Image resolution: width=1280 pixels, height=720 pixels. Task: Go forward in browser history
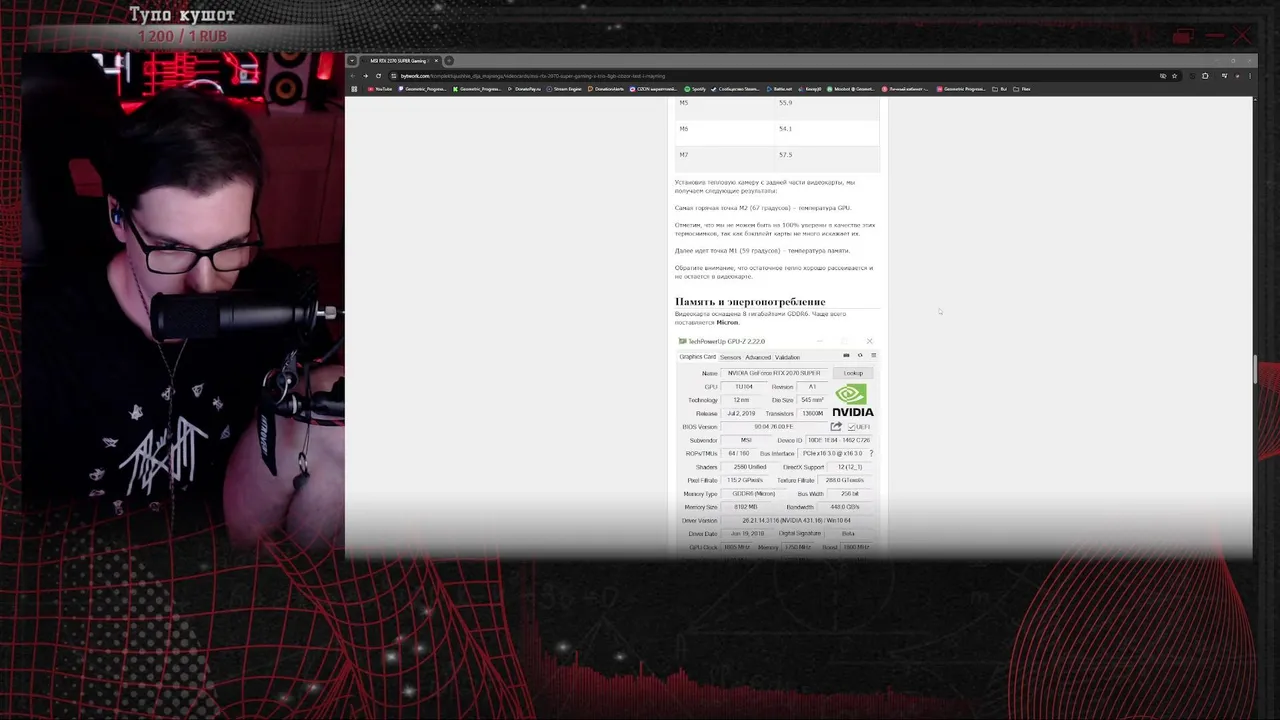[x=365, y=76]
